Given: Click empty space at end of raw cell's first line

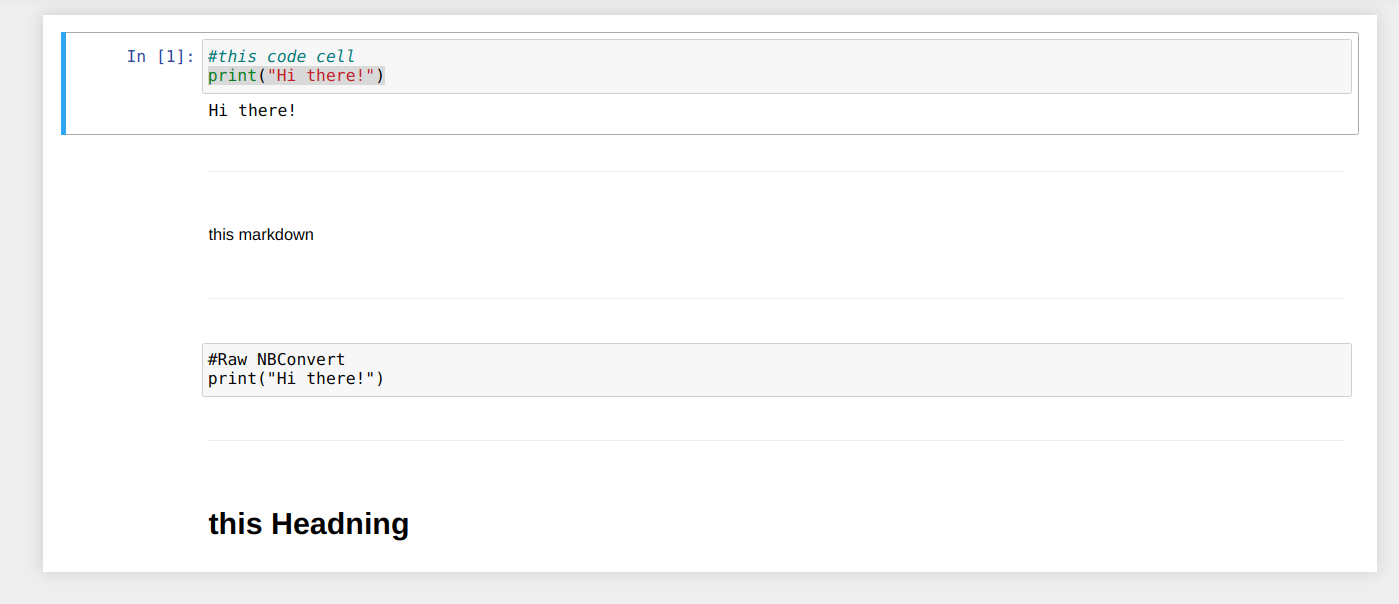Looking at the screenshot, I should pos(800,360).
